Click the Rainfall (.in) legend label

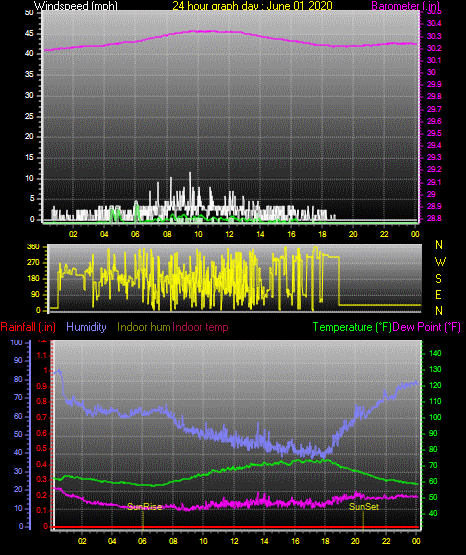click(28, 327)
